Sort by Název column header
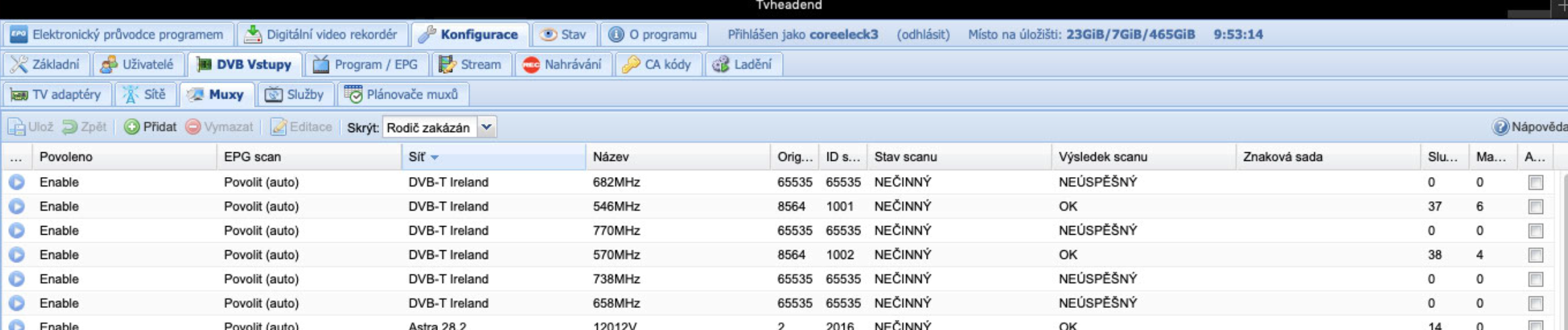The image size is (1568, 330). [676, 157]
